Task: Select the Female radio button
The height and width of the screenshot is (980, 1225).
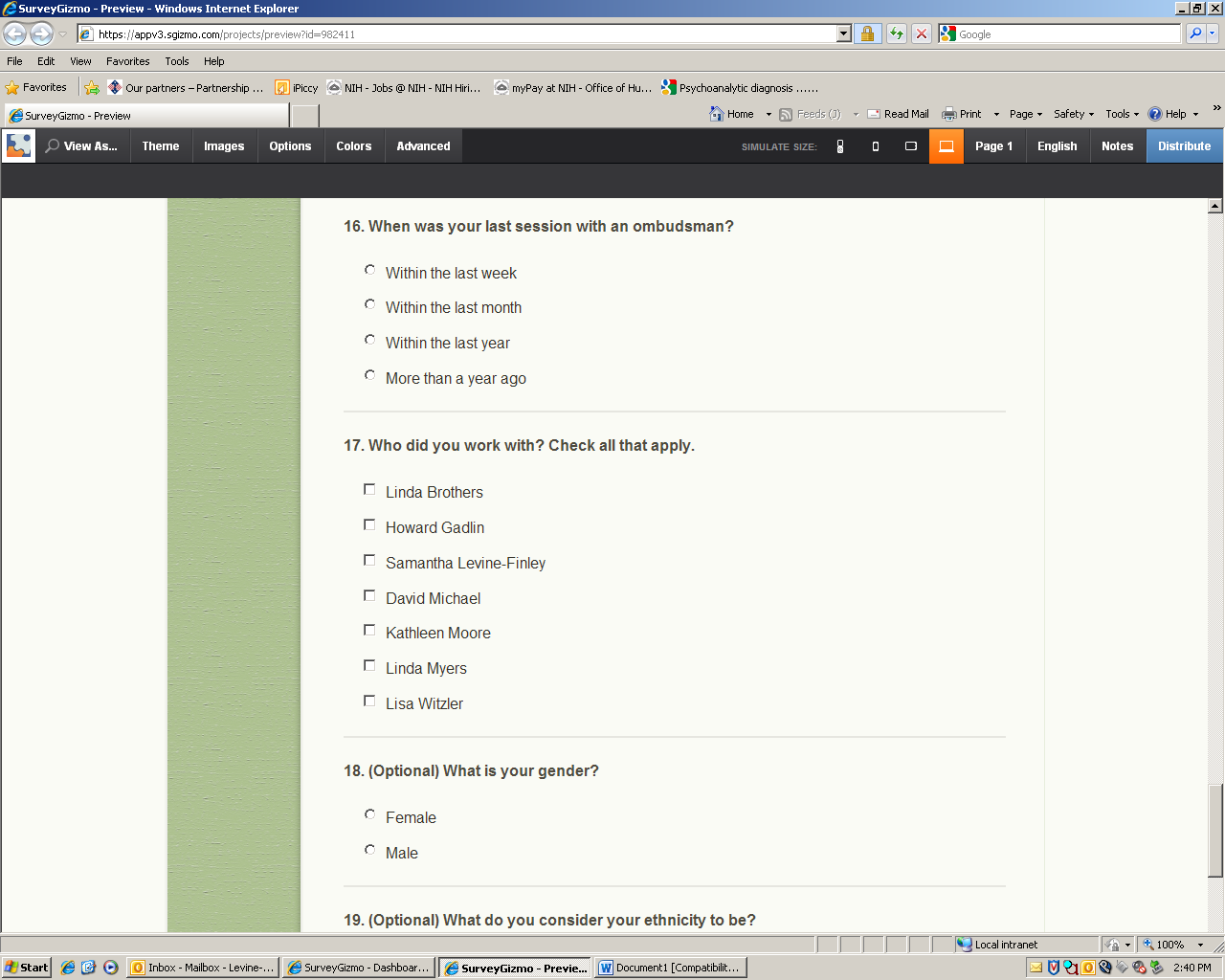Action: click(x=369, y=814)
